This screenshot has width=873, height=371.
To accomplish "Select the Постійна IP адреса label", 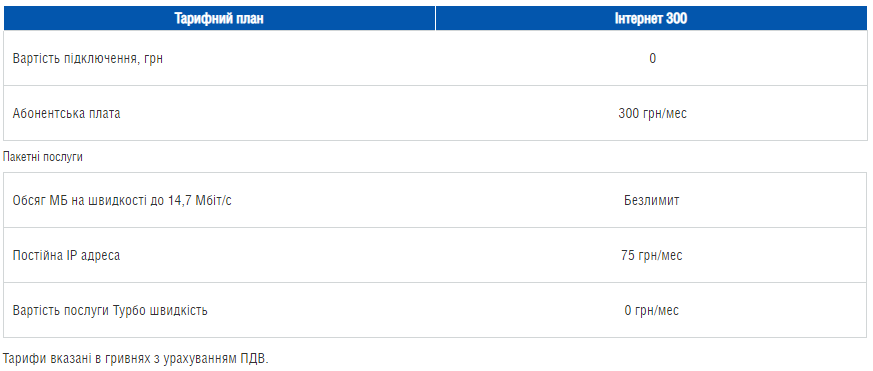I will 66,255.
